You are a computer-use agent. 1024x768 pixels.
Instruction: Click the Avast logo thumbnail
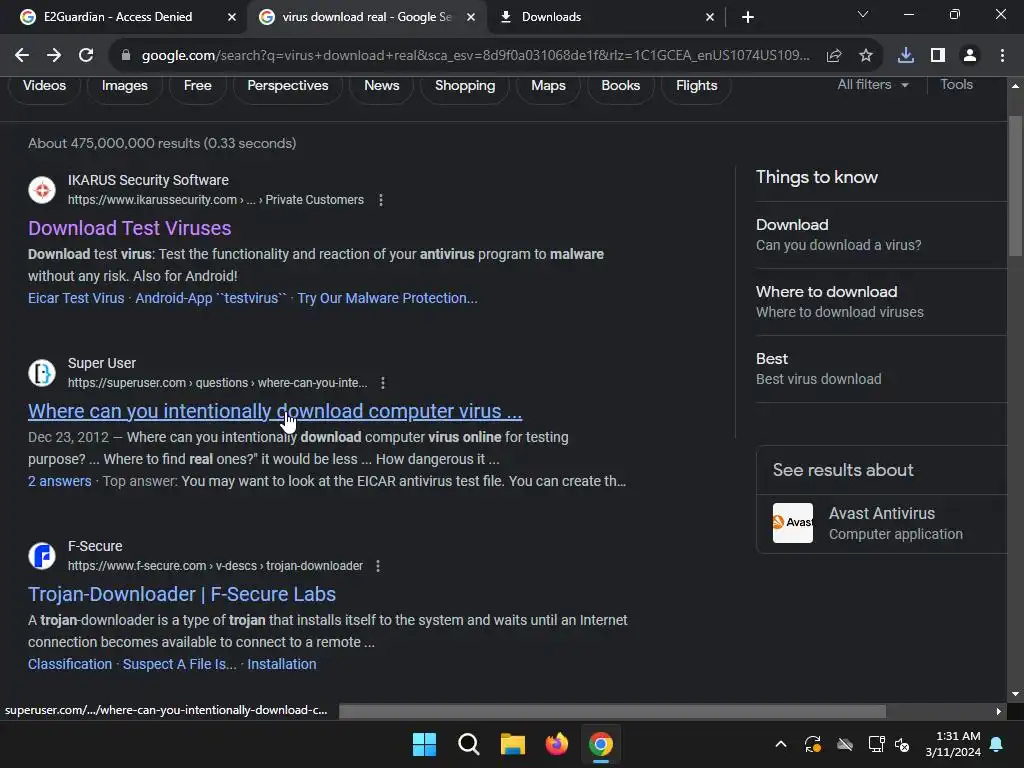coord(793,522)
